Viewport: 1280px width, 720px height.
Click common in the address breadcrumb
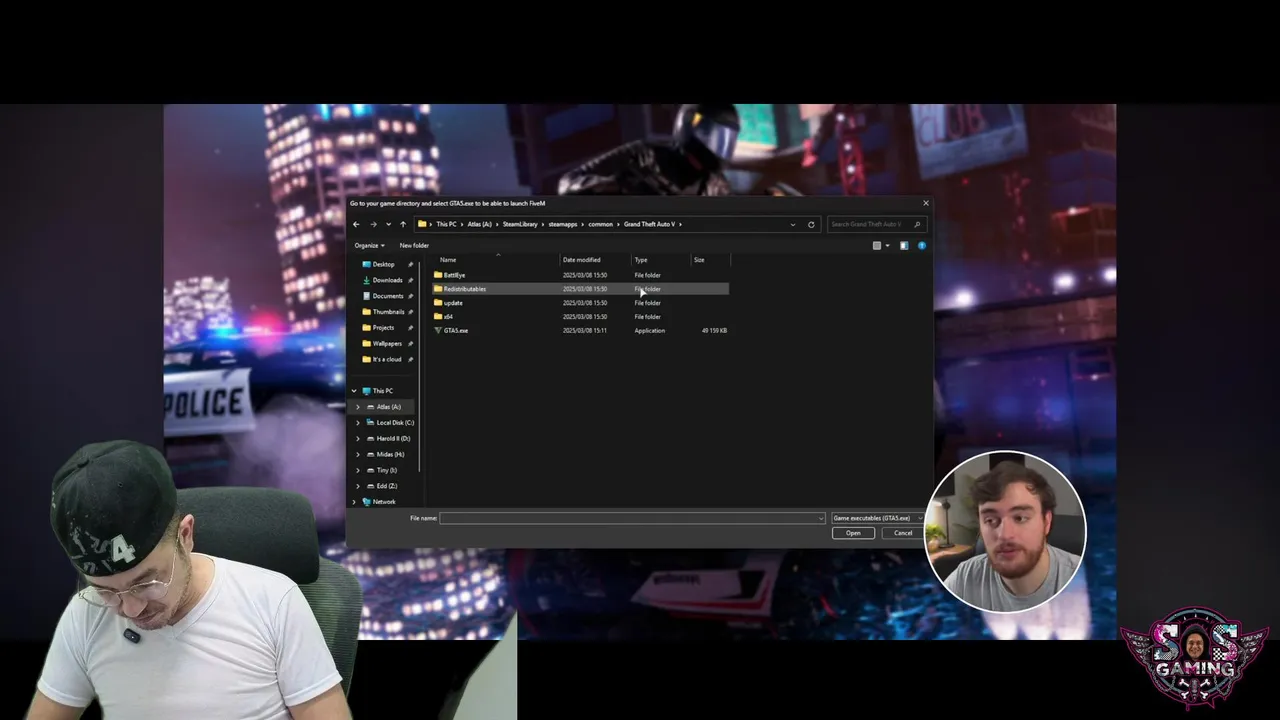600,224
